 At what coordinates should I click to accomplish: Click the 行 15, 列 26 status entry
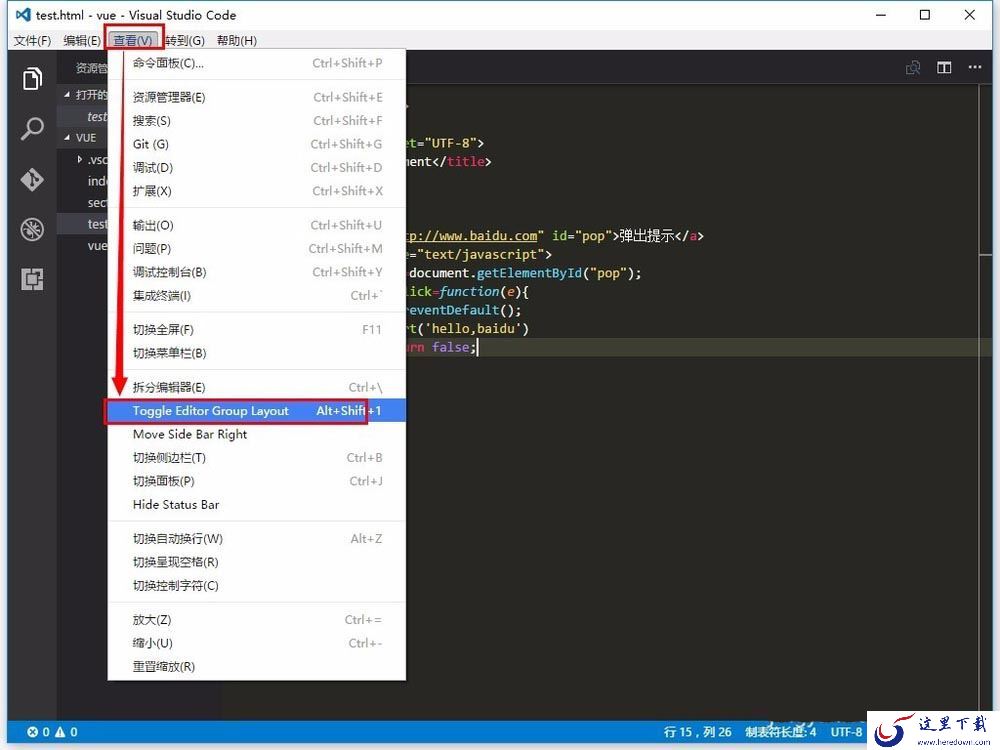pyautogui.click(x=697, y=732)
